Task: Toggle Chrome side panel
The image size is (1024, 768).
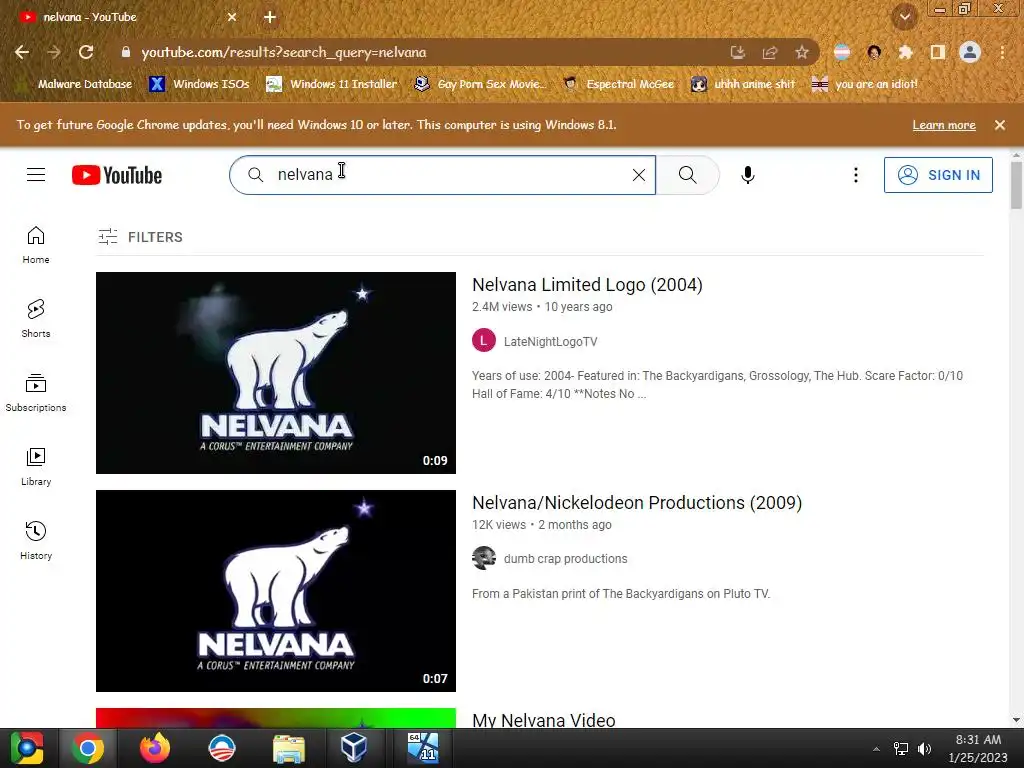Action: [938, 52]
